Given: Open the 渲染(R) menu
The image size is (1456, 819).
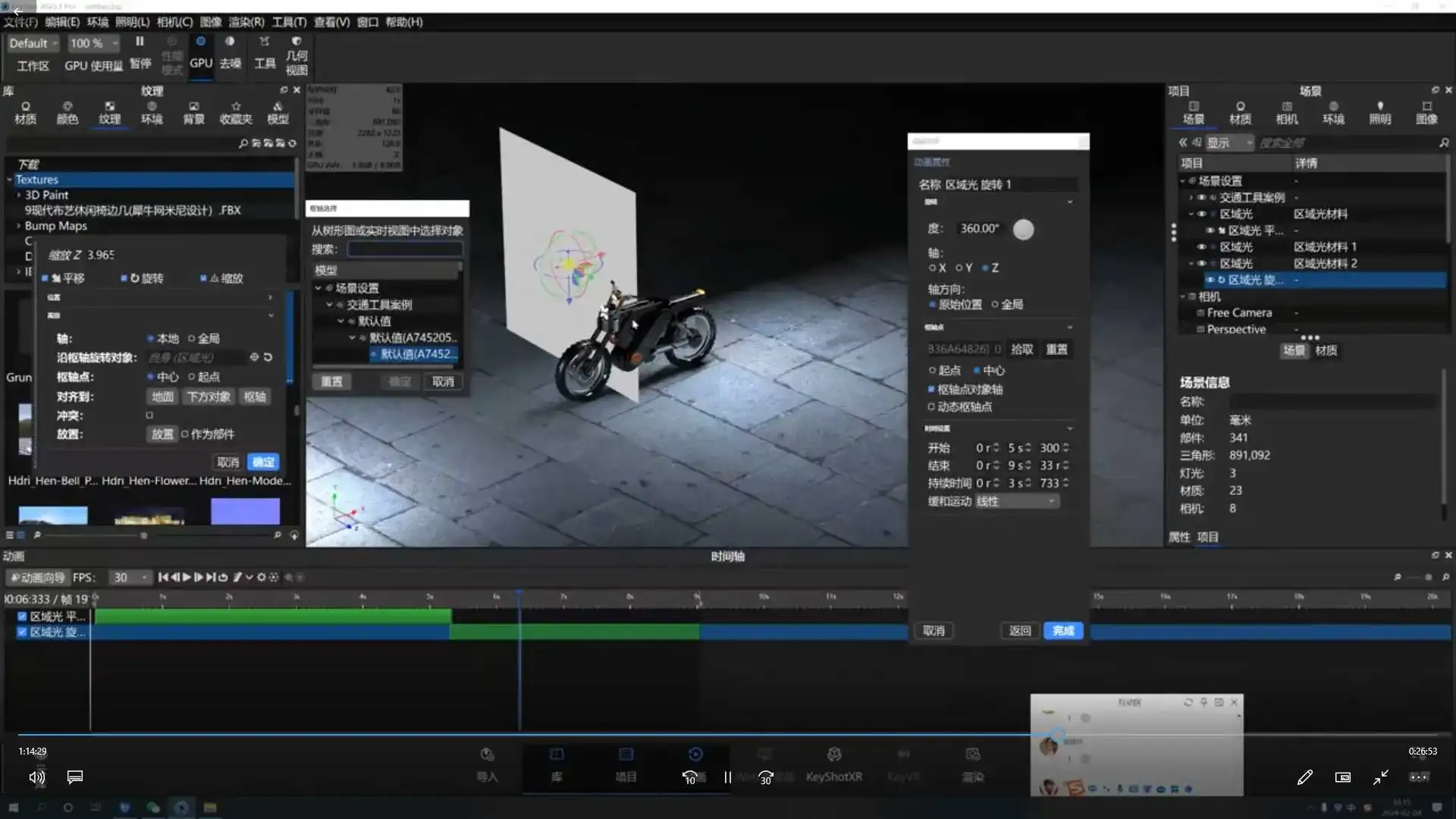Looking at the screenshot, I should [x=246, y=22].
